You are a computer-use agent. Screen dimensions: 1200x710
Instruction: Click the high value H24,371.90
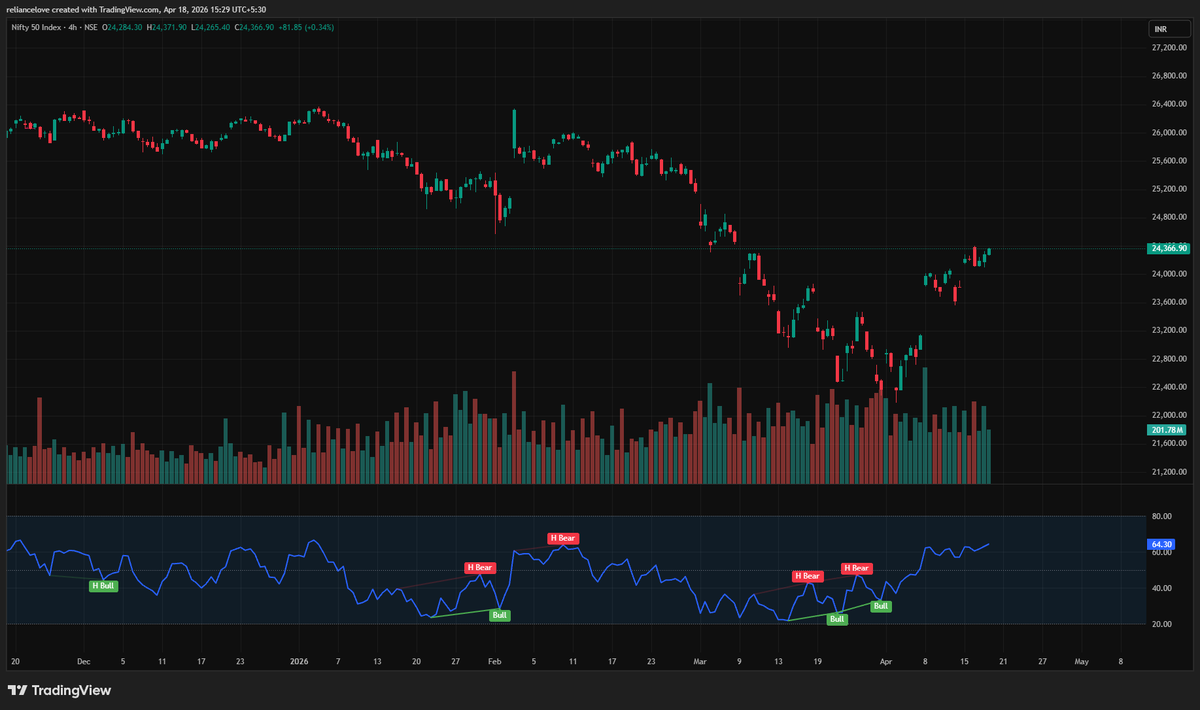[167, 27]
